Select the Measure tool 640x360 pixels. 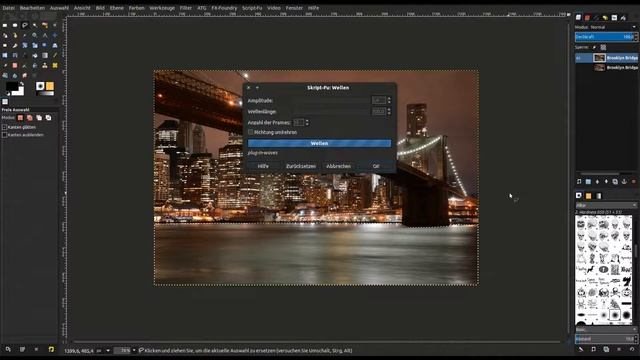point(45,35)
